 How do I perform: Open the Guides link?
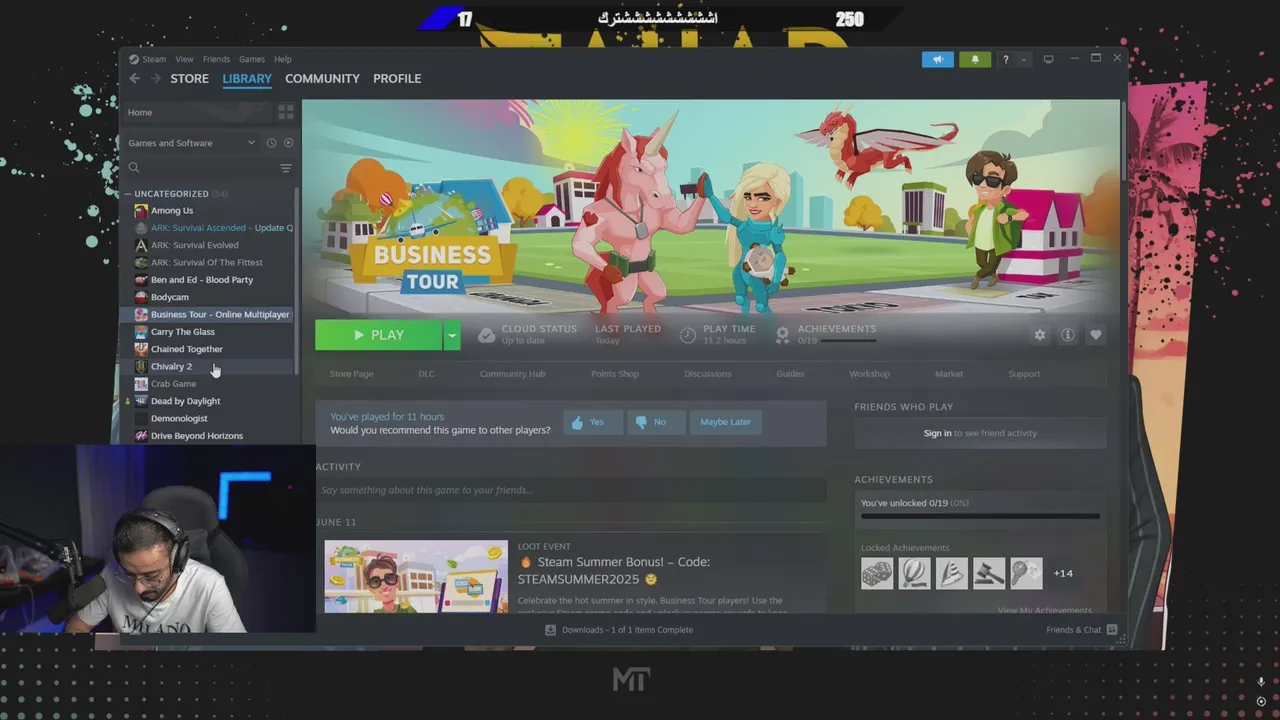coord(790,374)
